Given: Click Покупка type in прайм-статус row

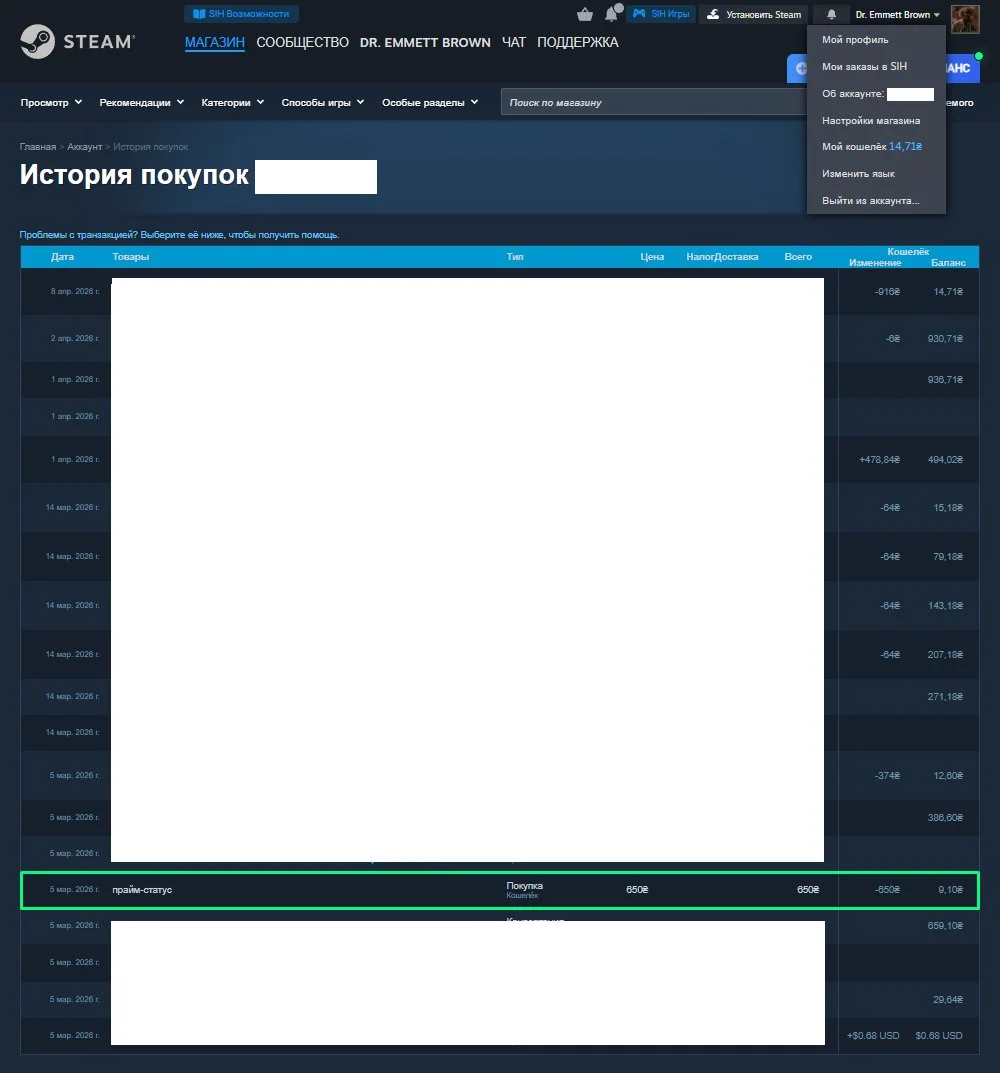Looking at the screenshot, I should 524,885.
